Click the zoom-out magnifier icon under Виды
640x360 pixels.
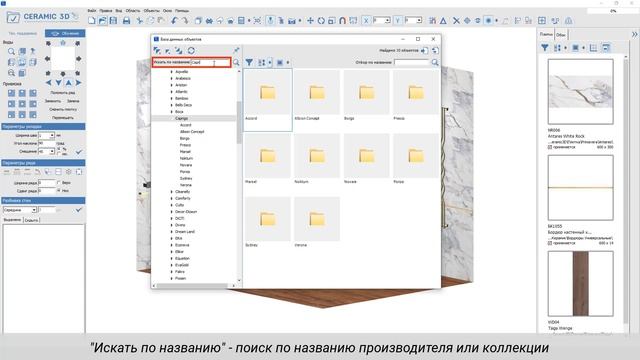[x=11, y=73]
